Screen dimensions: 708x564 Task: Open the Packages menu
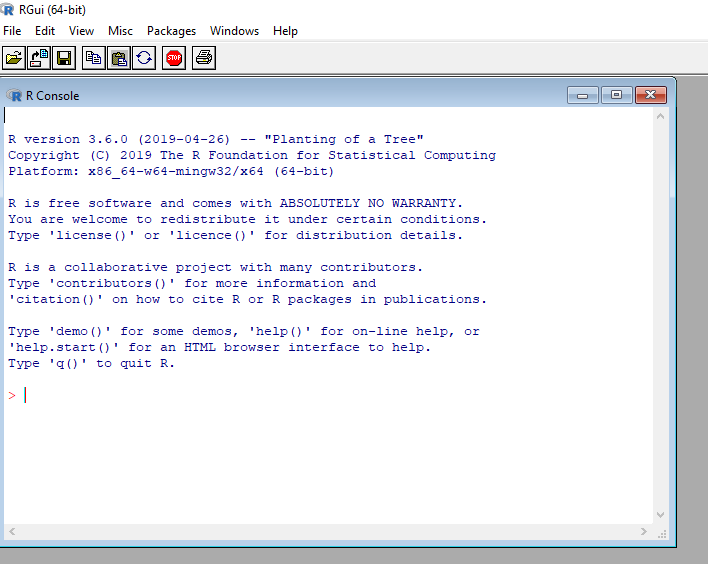coord(171,31)
